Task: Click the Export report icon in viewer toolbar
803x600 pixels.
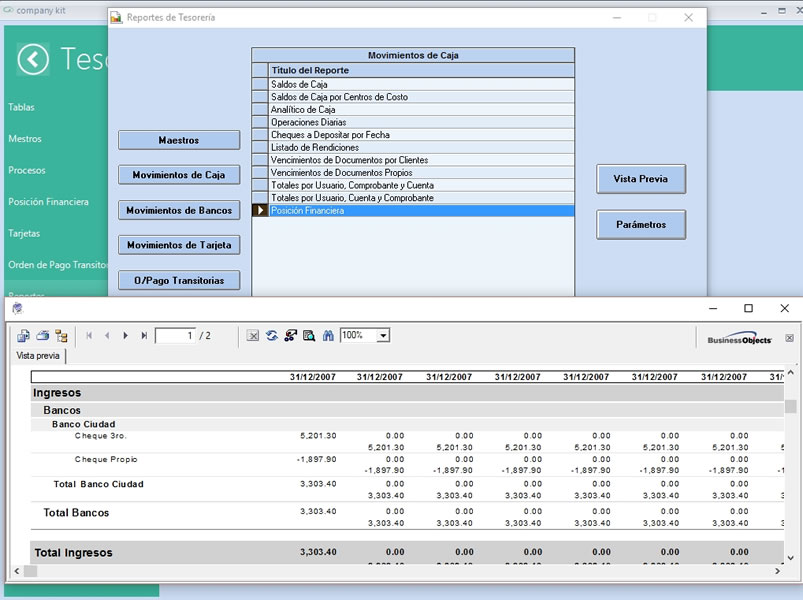Action: click(x=23, y=336)
